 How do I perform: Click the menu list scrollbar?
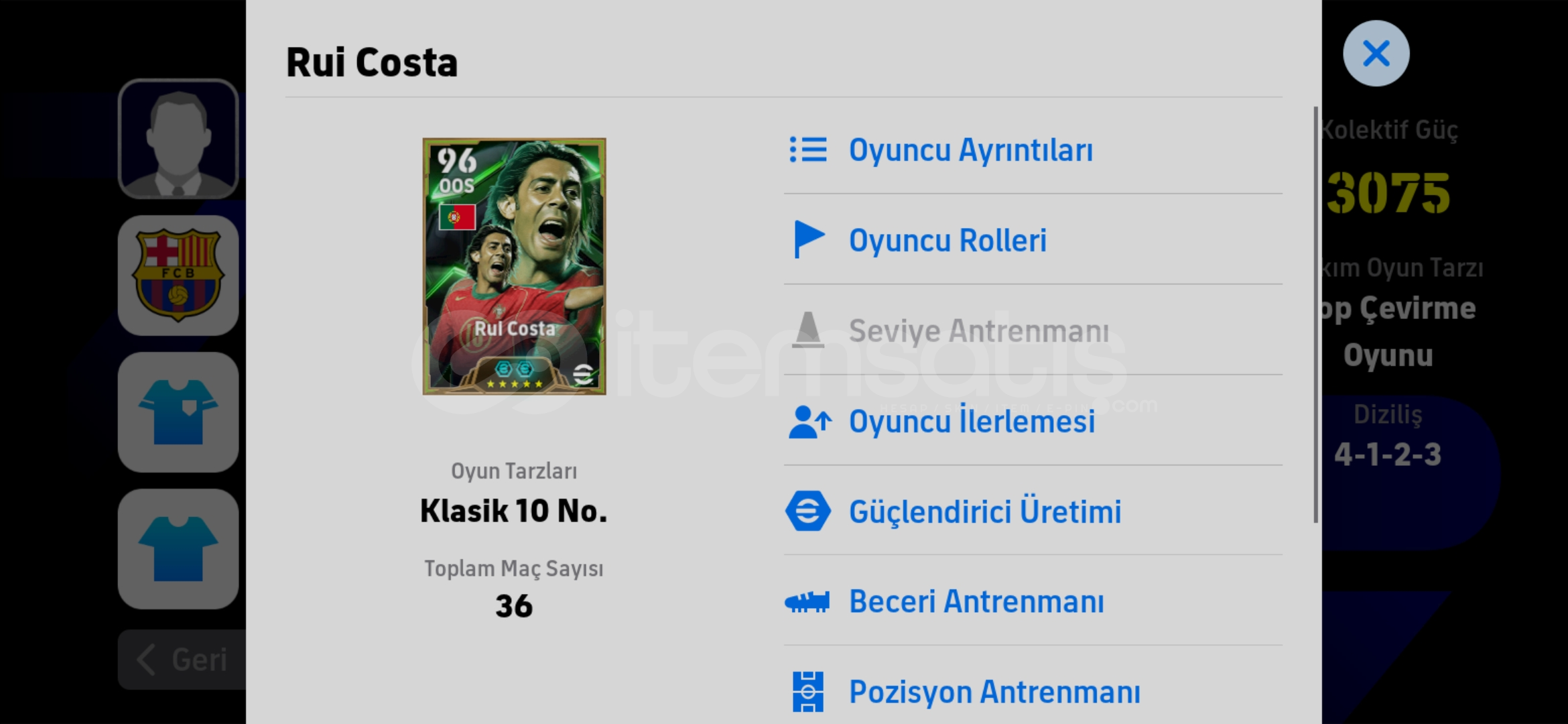coord(1315,315)
